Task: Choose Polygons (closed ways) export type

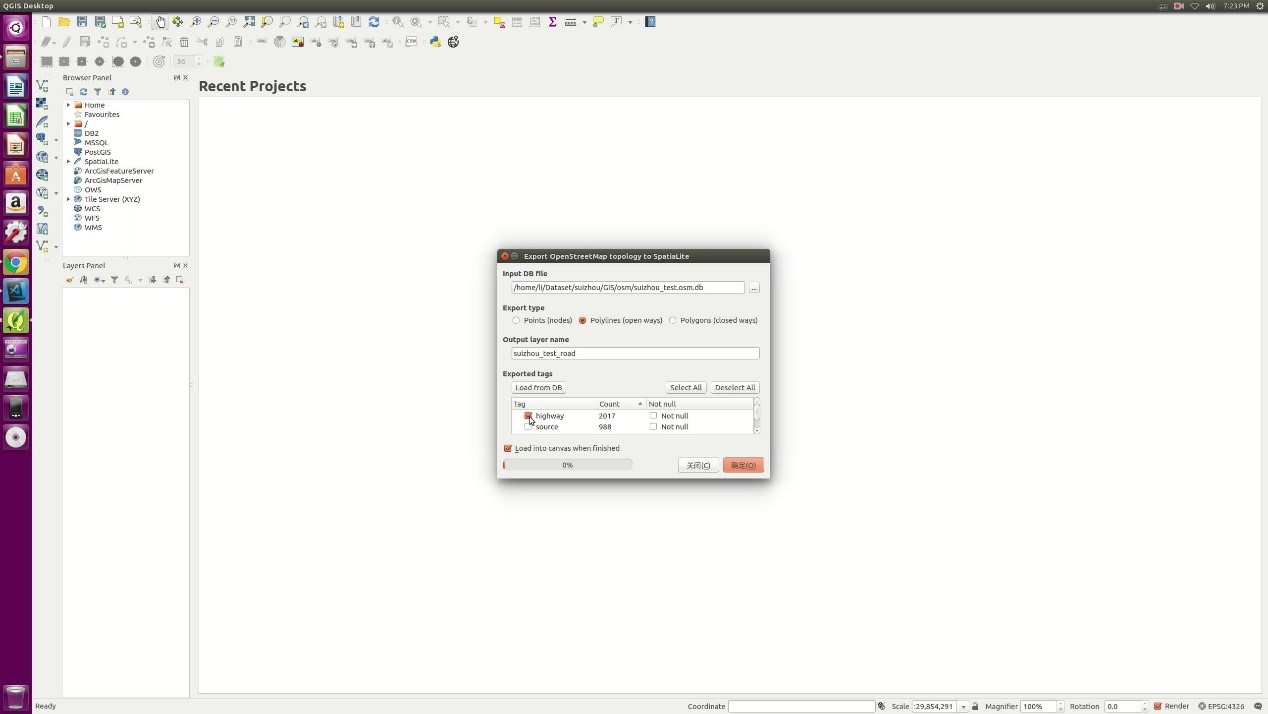Action: pyautogui.click(x=673, y=321)
